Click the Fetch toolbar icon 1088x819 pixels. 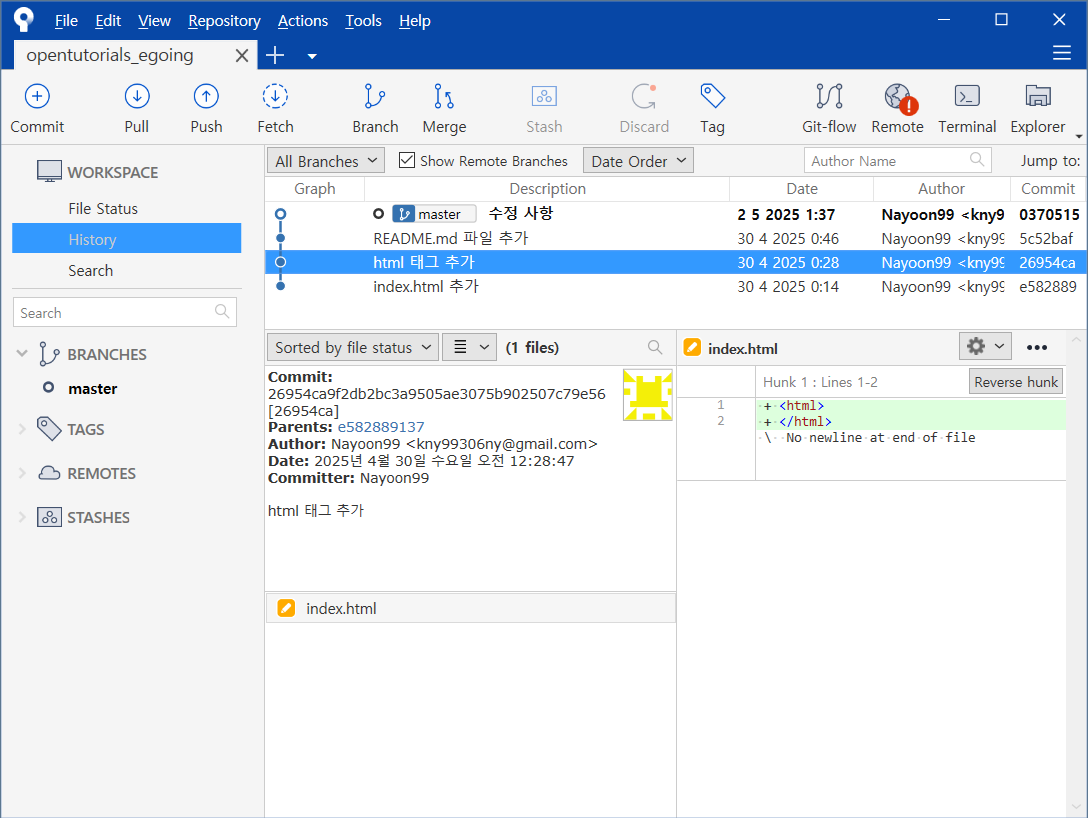[x=275, y=96]
